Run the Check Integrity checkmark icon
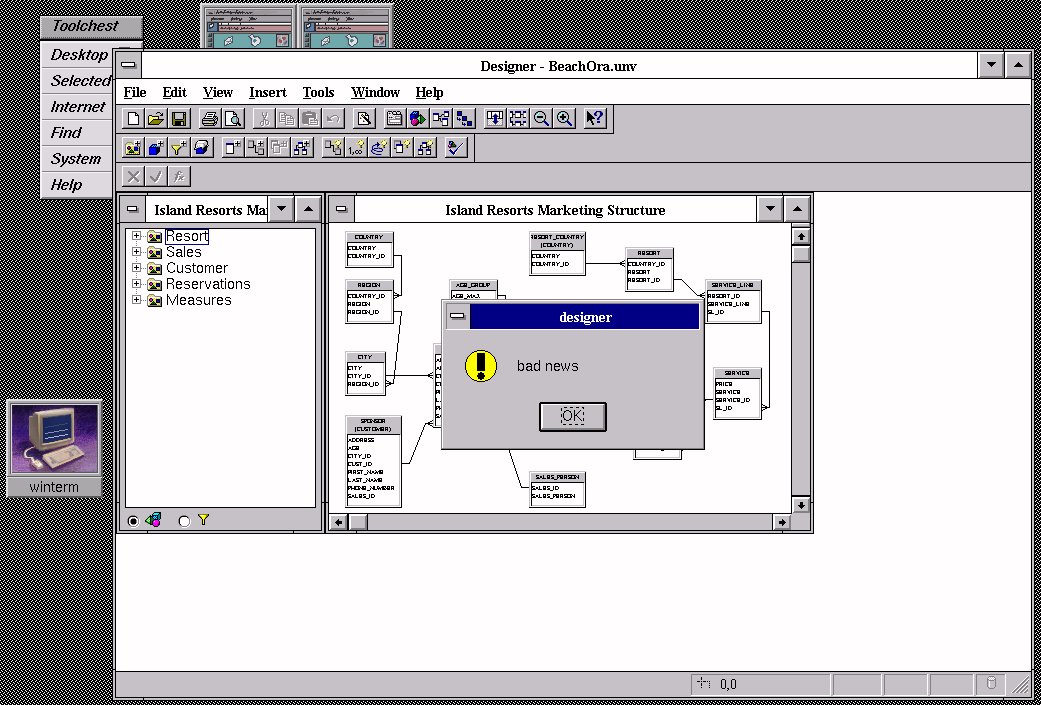The height and width of the screenshot is (705, 1041). pyautogui.click(x=456, y=148)
